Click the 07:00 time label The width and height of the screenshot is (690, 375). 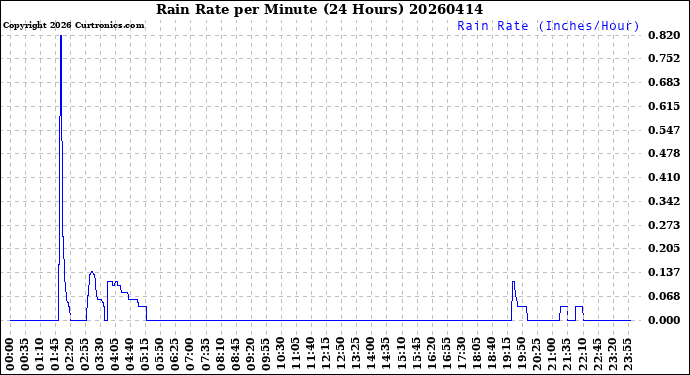point(191,355)
